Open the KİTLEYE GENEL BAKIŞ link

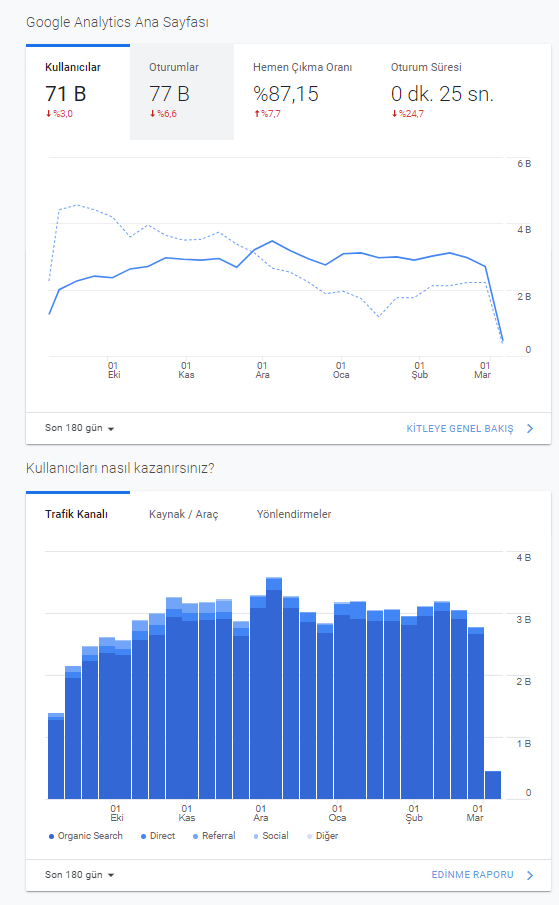click(x=460, y=429)
